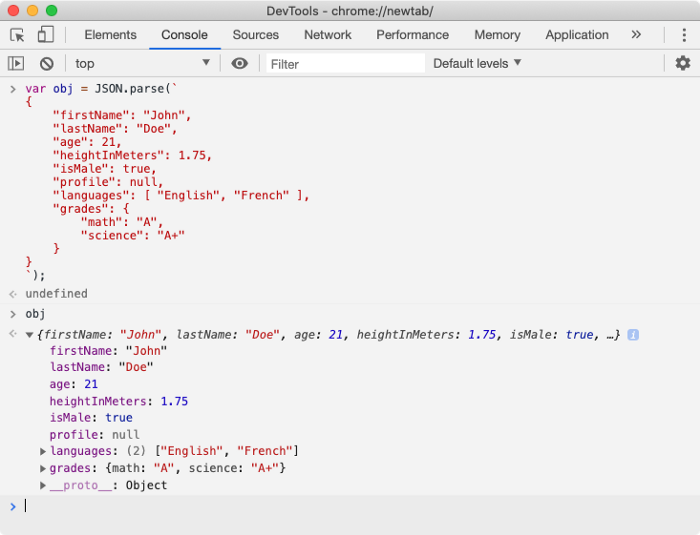
Task: Open the Default levels dropdown
Action: pos(477,63)
